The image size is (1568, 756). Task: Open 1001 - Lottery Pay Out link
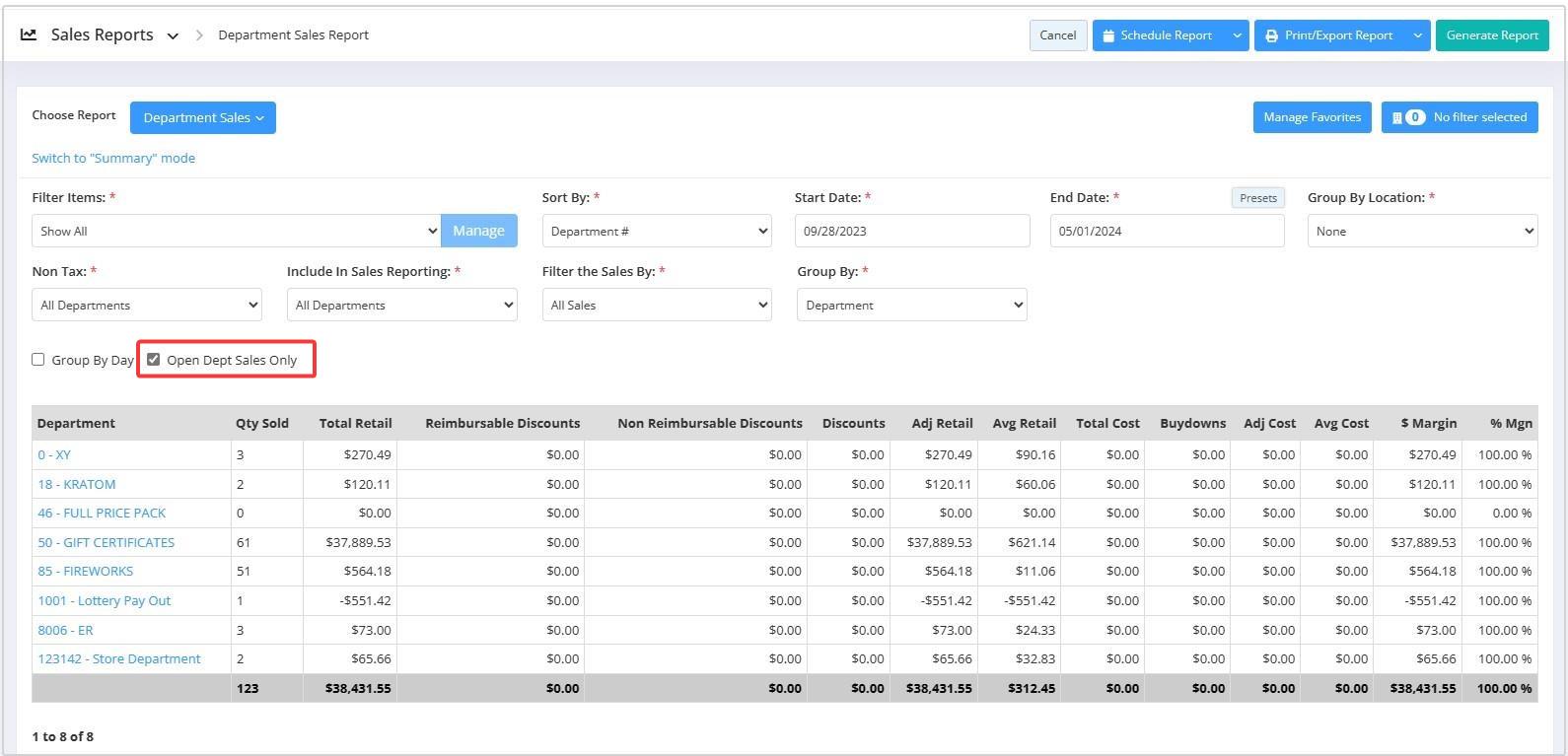pyautogui.click(x=105, y=600)
